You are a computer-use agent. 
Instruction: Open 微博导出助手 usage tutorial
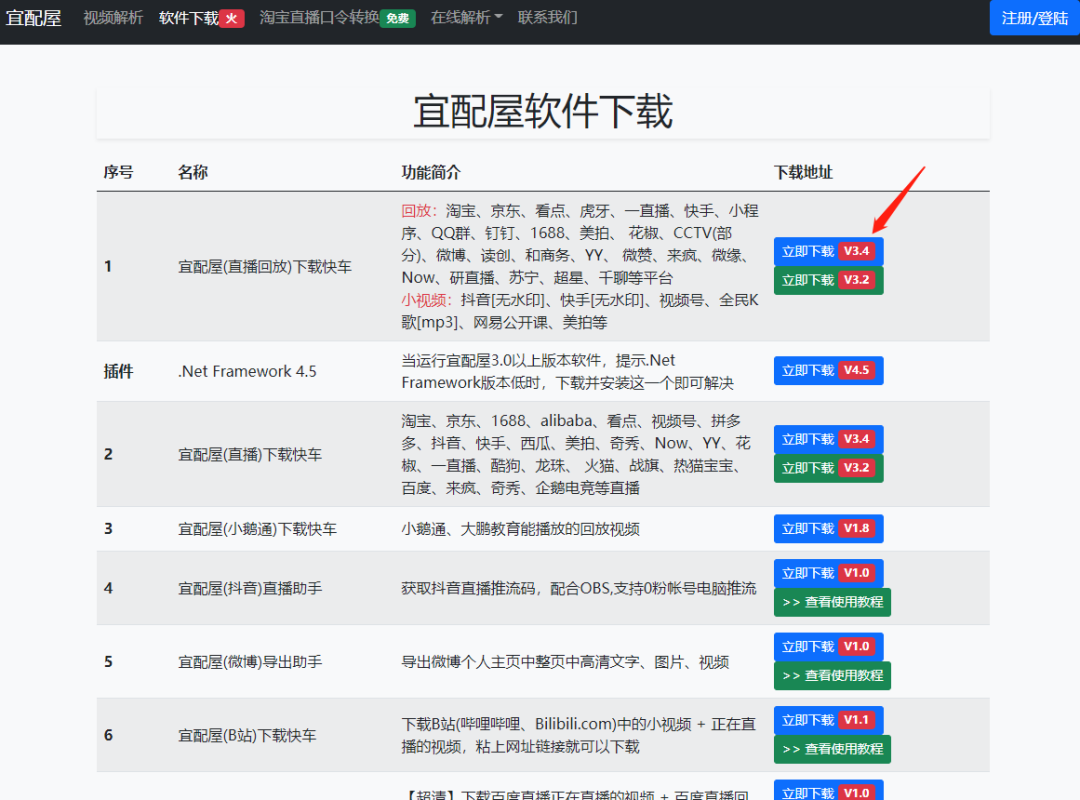tap(832, 675)
